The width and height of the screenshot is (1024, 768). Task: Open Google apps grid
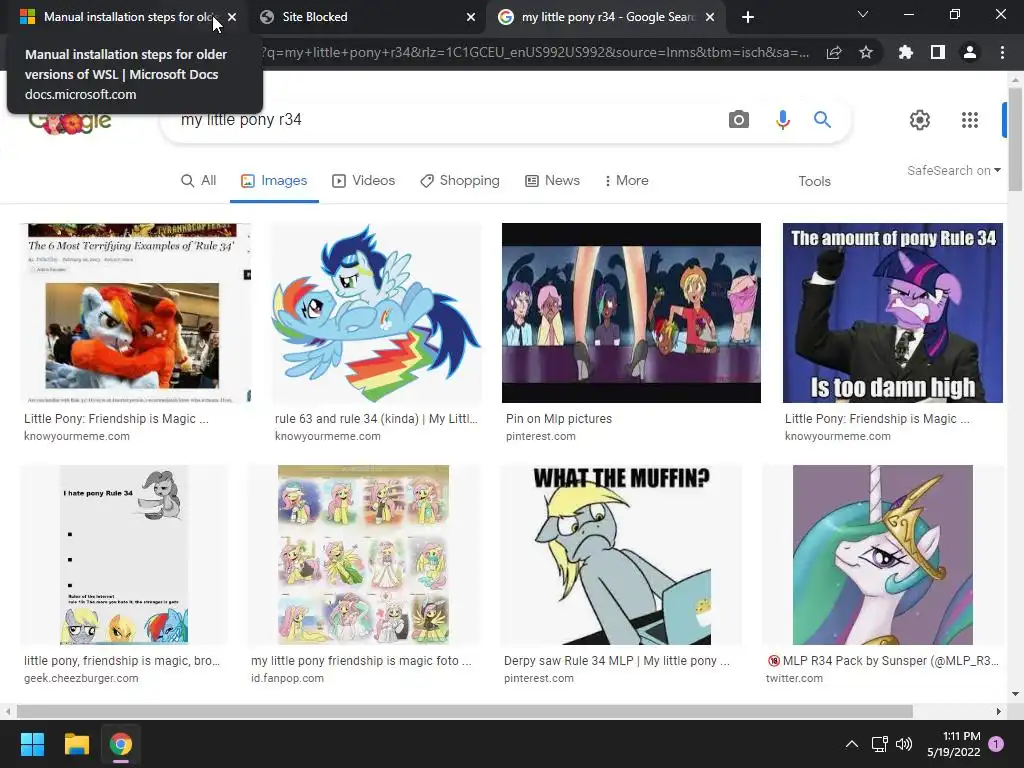coord(970,120)
